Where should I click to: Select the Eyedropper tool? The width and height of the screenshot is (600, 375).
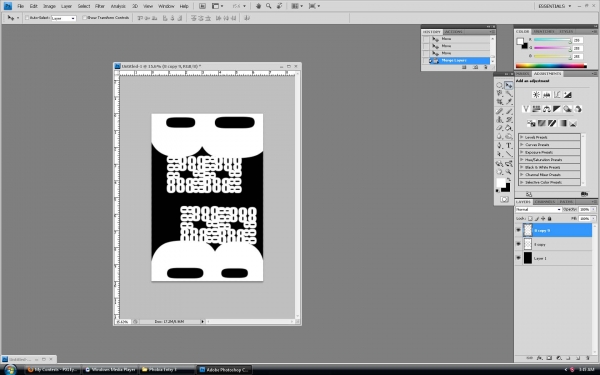(x=509, y=102)
